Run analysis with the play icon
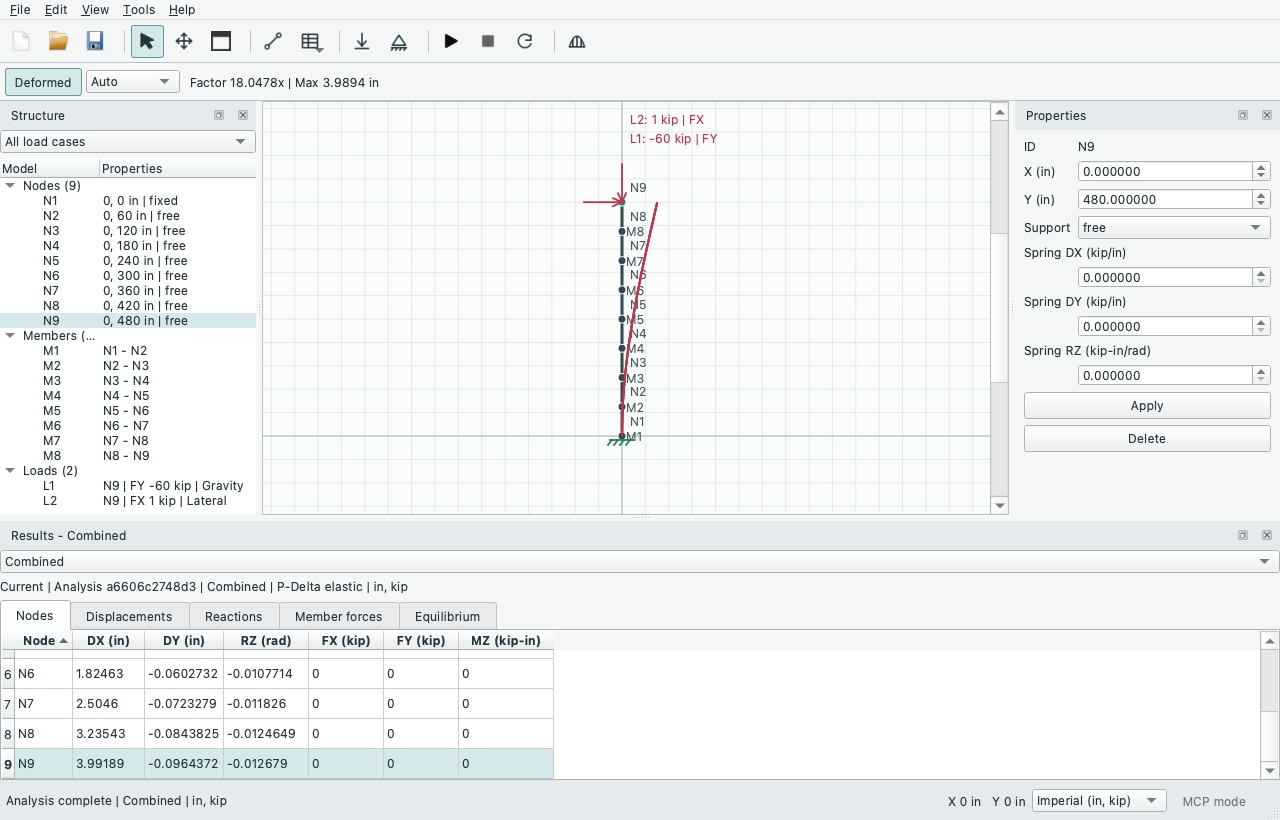Viewport: 1280px width, 820px height. (x=451, y=41)
